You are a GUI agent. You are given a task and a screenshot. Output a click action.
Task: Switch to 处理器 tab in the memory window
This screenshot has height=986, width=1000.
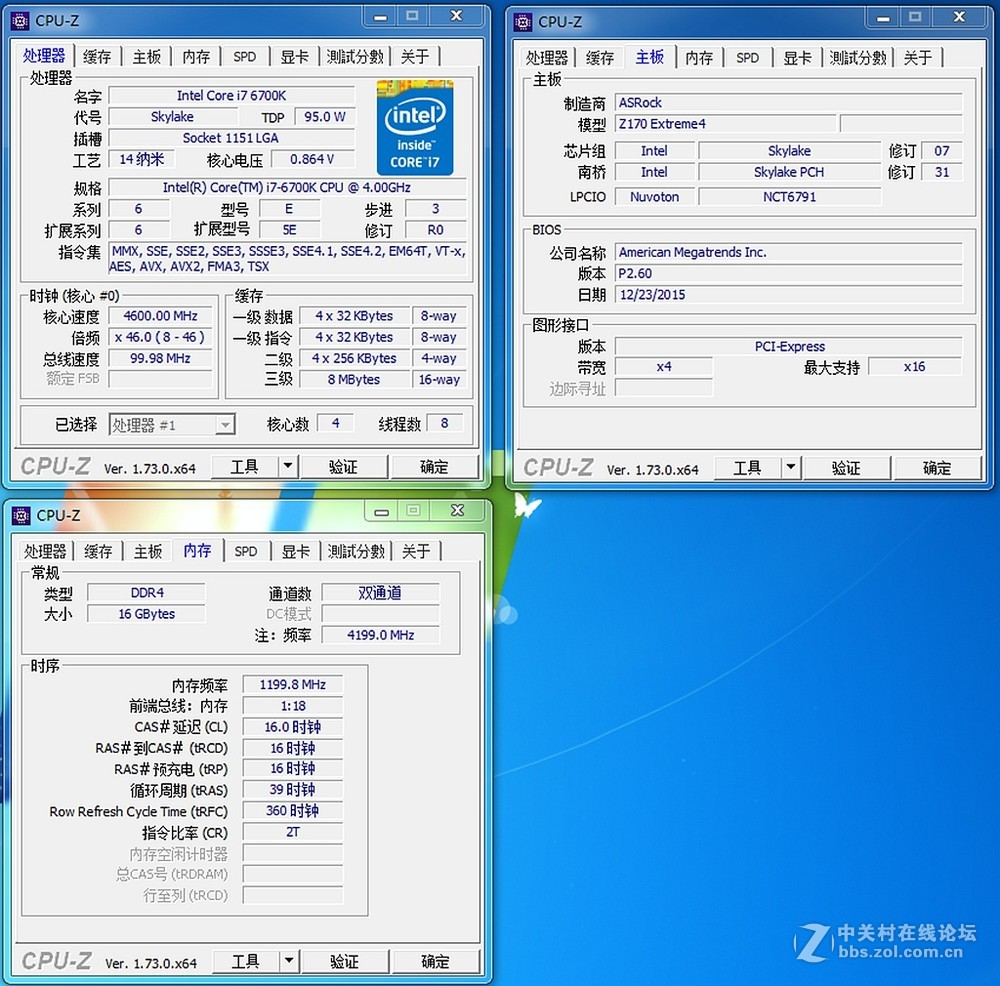pos(45,551)
